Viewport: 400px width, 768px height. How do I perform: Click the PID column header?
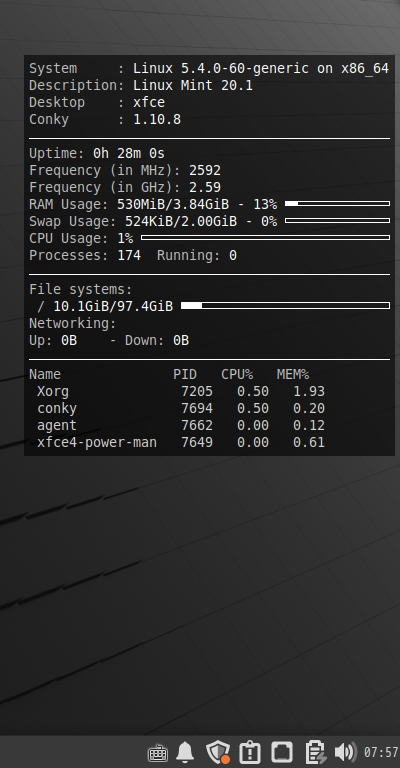coord(185,375)
